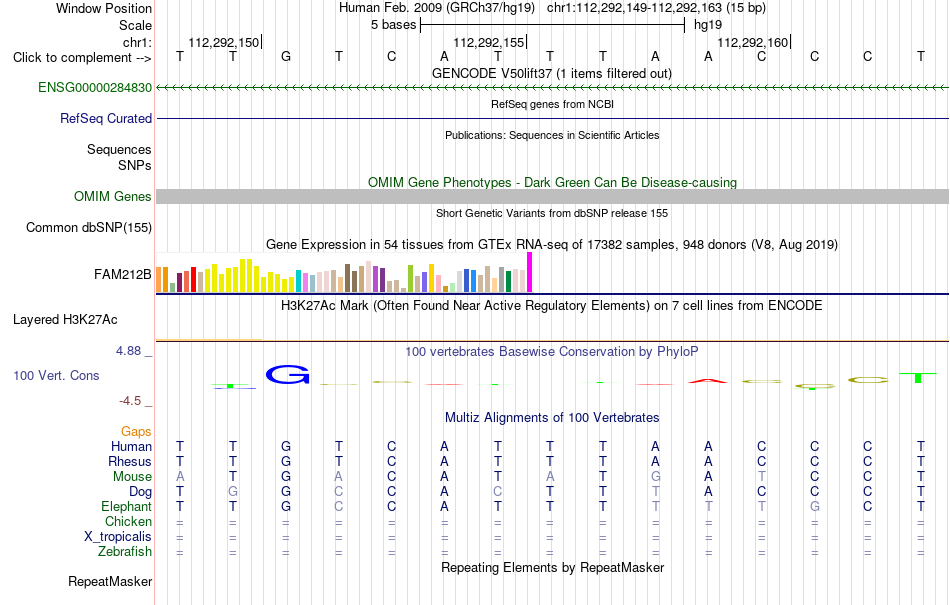
Task: Click the Scale label
Action: pos(135,25)
